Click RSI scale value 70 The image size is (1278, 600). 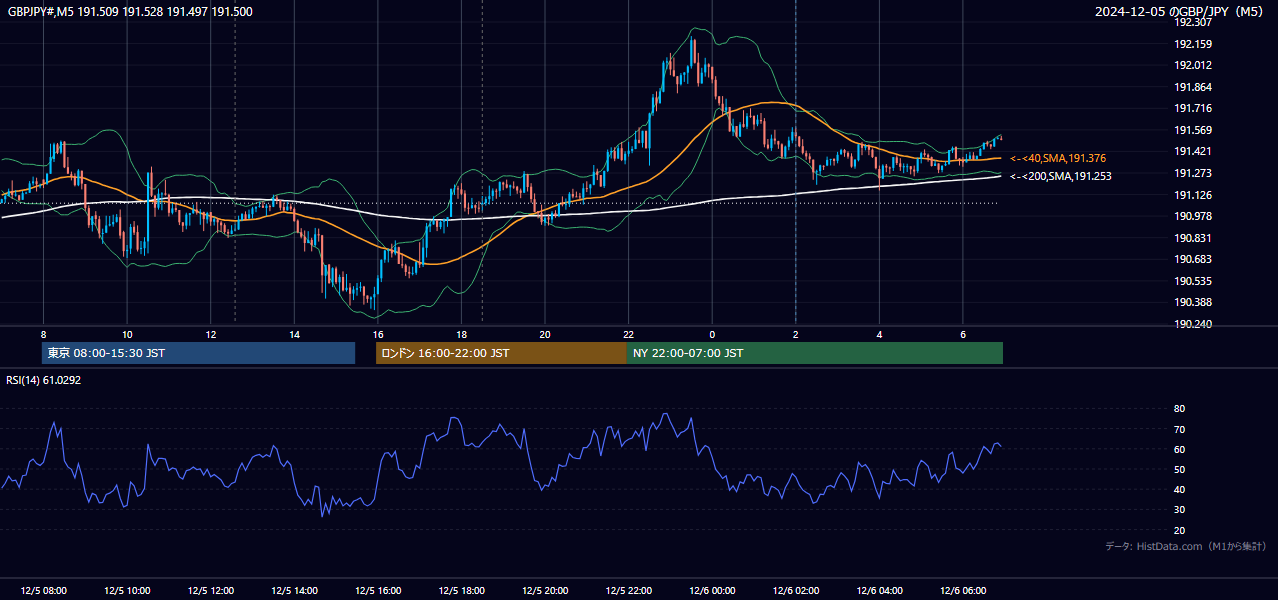[1180, 429]
